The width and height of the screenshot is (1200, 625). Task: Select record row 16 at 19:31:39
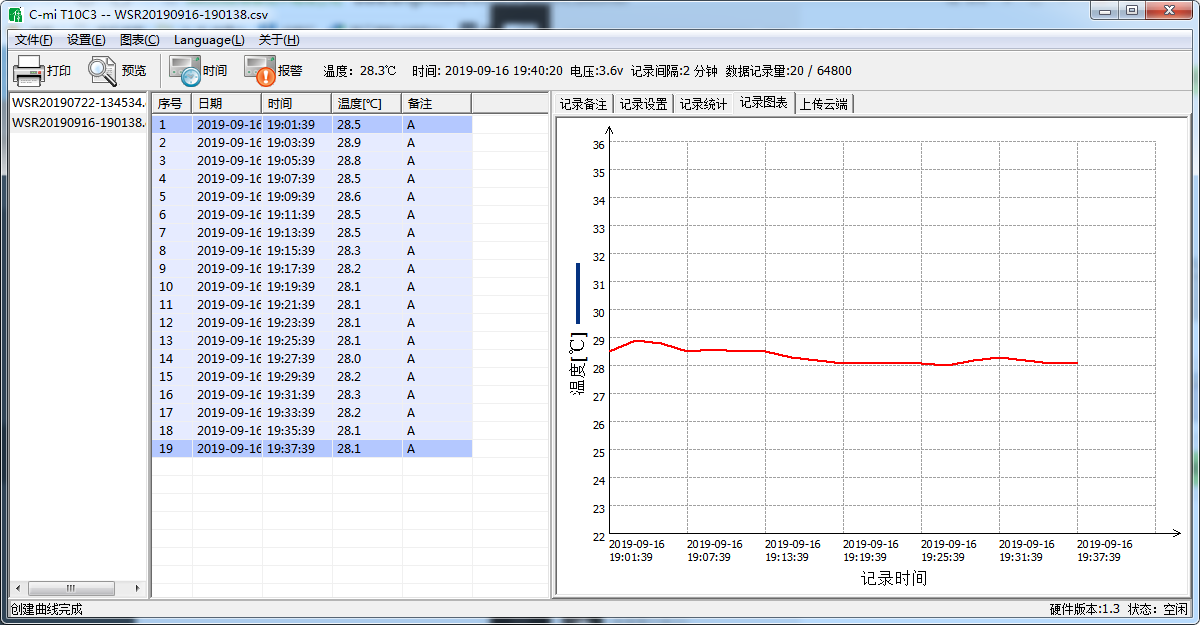point(312,395)
